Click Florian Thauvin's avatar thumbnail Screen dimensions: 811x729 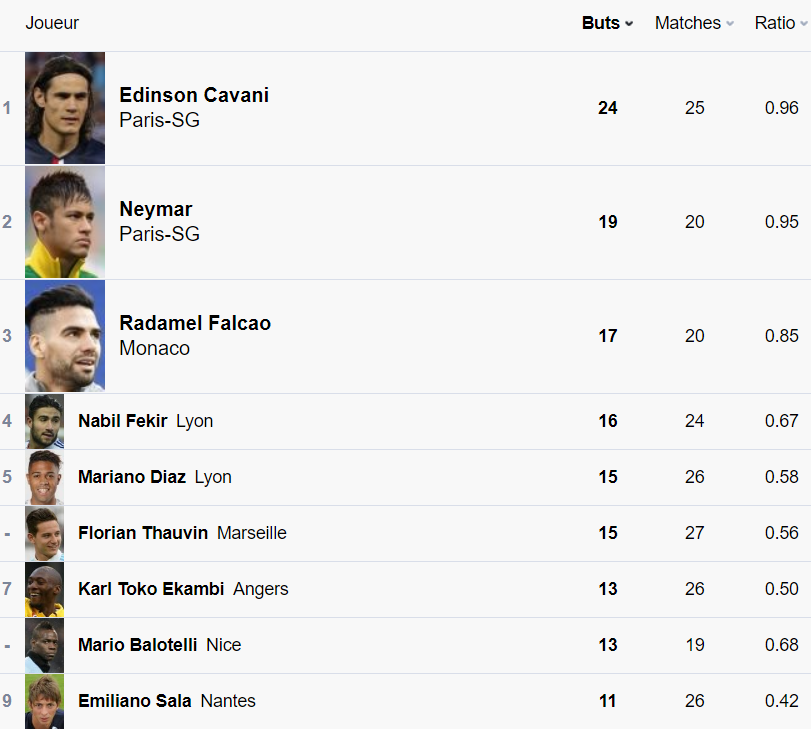point(45,533)
